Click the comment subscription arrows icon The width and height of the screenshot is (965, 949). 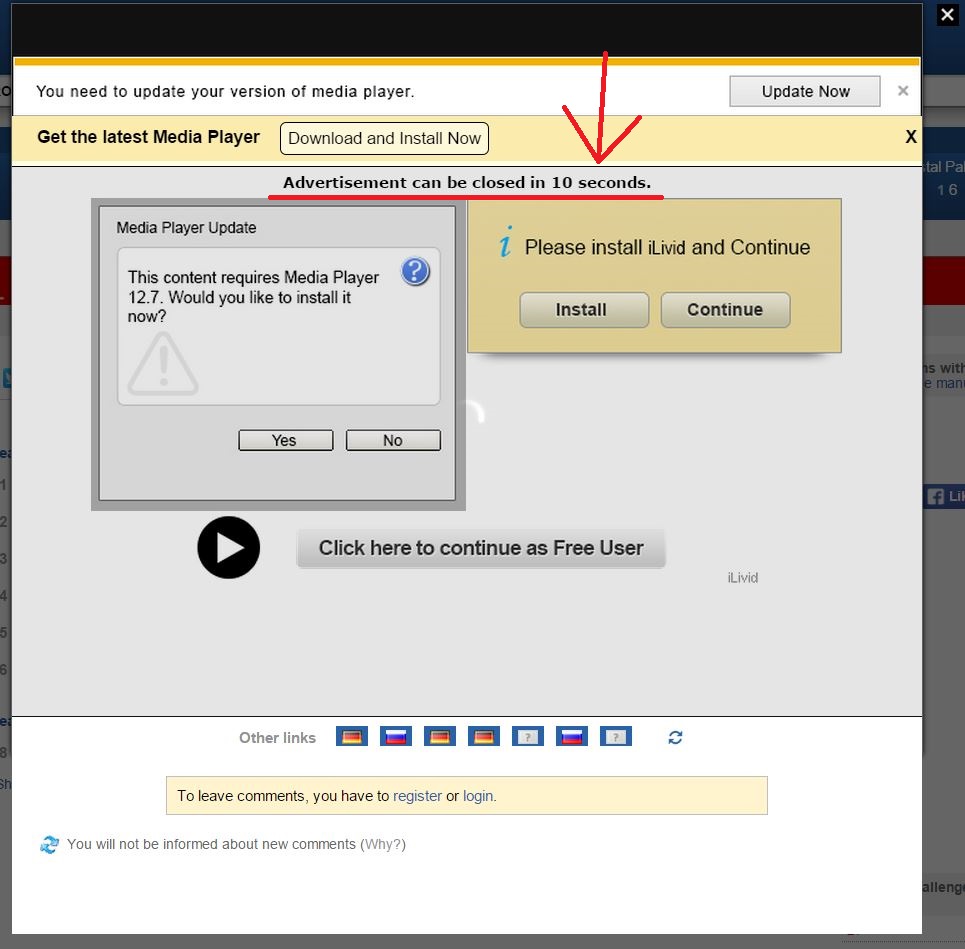pos(49,844)
